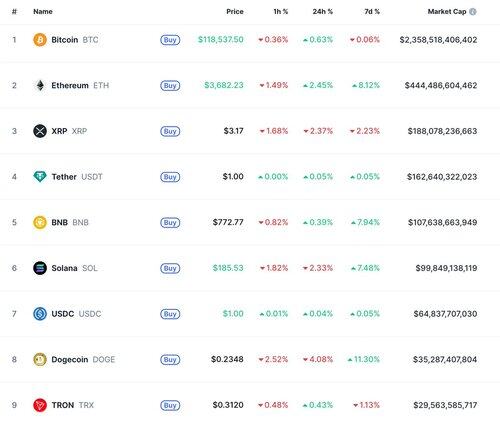Click the Buy button for Bitcoin
This screenshot has height=425, width=500.
170,40
